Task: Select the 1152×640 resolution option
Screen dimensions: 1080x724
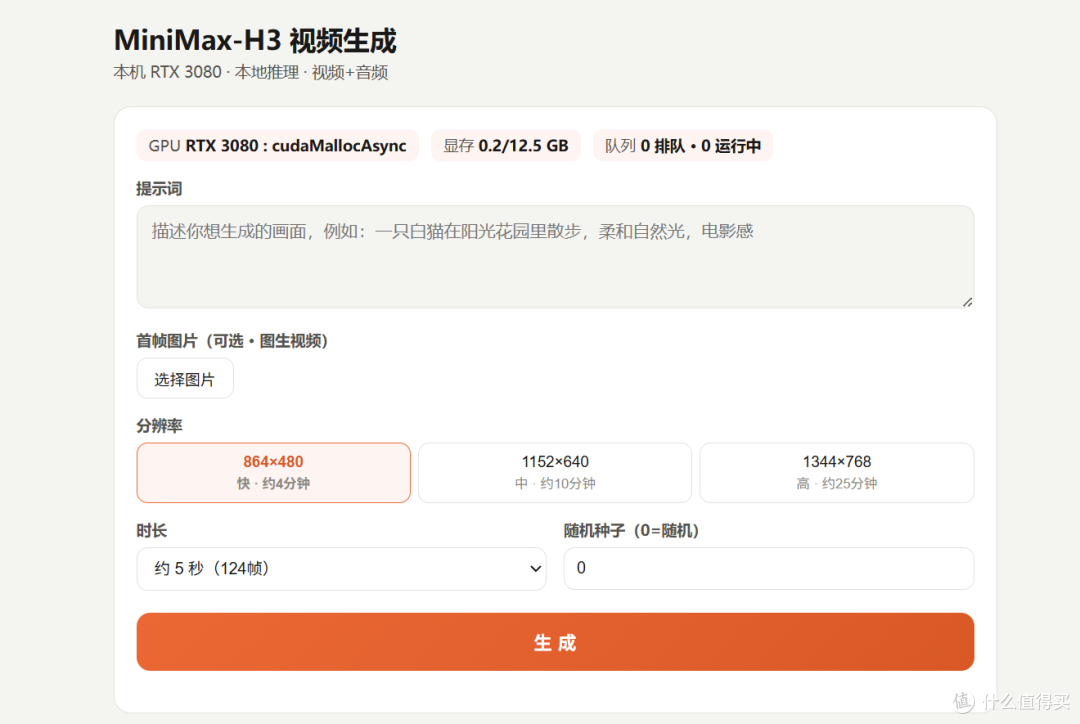Action: (555, 473)
